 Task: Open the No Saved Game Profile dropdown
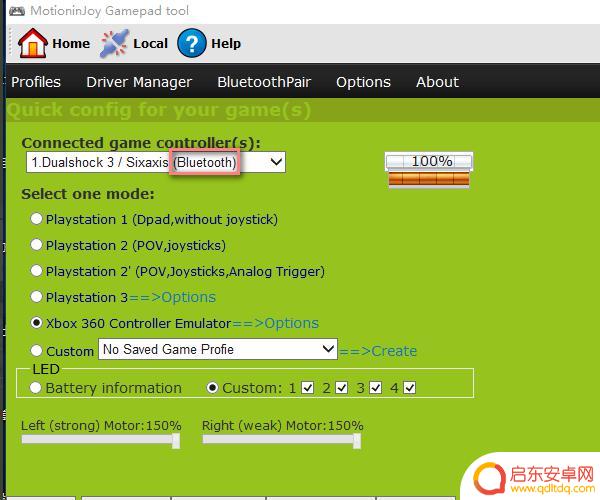coord(218,349)
